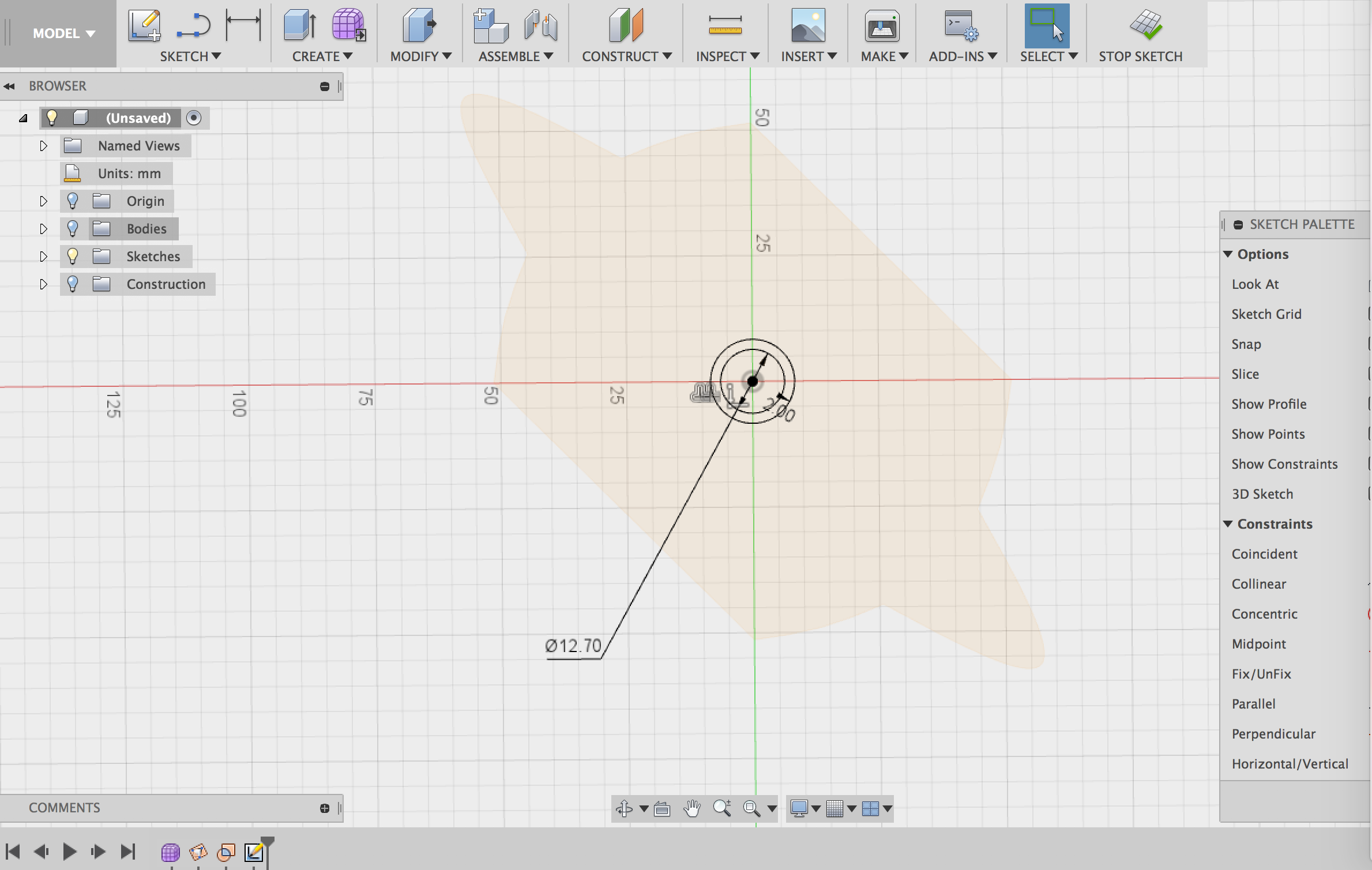Viewport: 1372px width, 870px height.
Task: Open the ASSEMBLE menu
Action: pyautogui.click(x=516, y=57)
